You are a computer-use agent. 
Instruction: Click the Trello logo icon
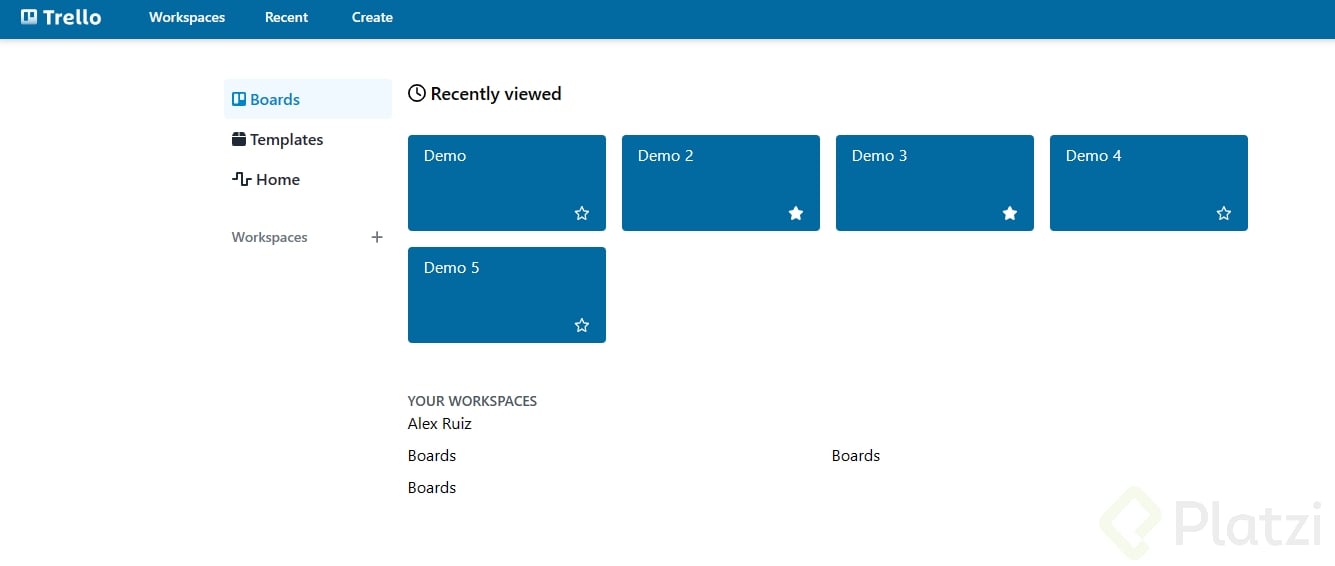[29, 17]
